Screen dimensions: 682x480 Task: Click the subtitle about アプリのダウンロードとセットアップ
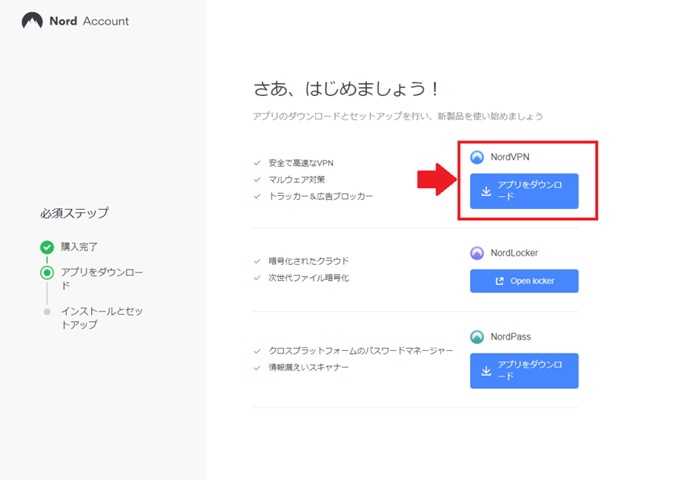coord(398,116)
